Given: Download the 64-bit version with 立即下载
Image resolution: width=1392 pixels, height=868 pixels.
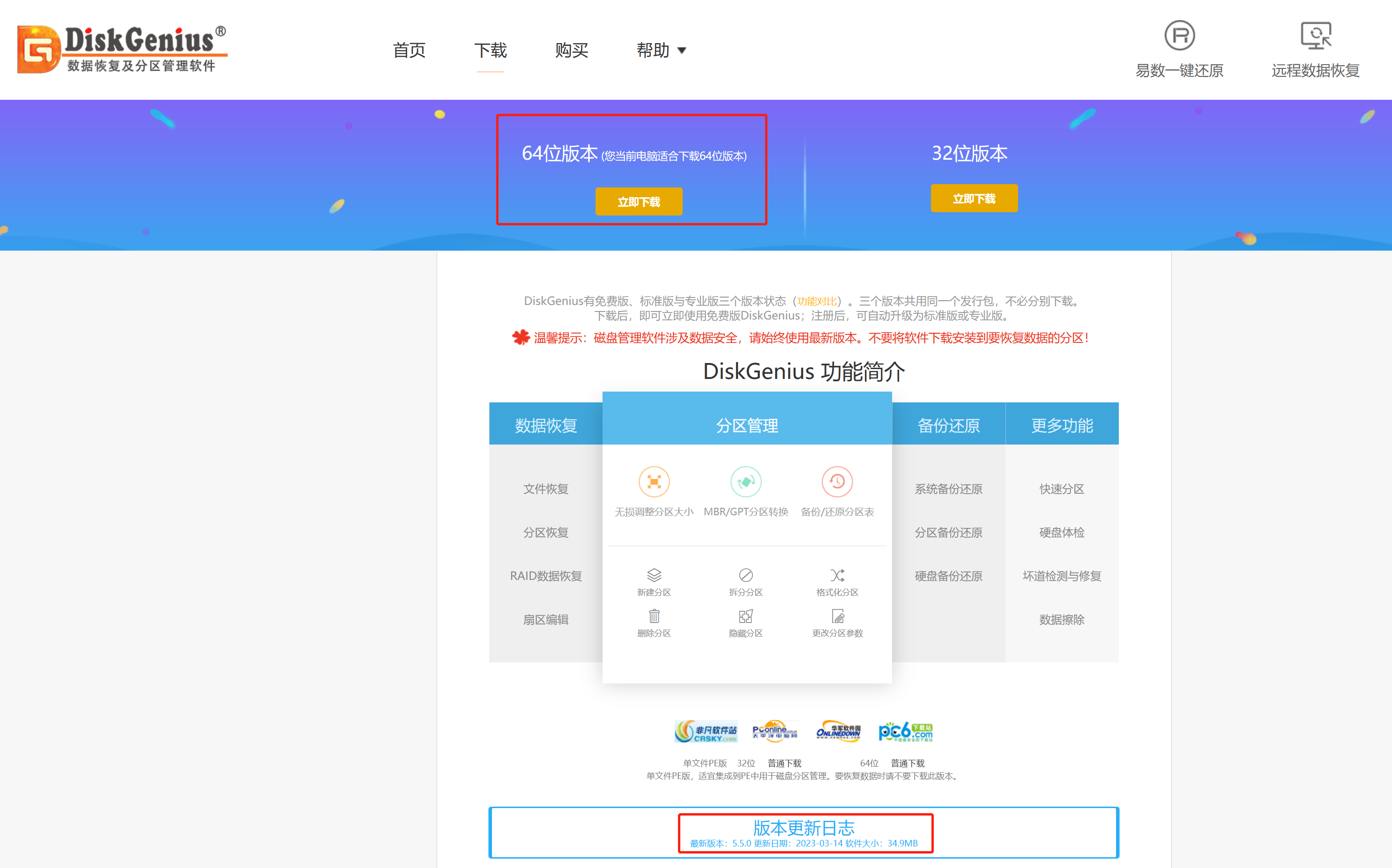Looking at the screenshot, I should click(638, 202).
